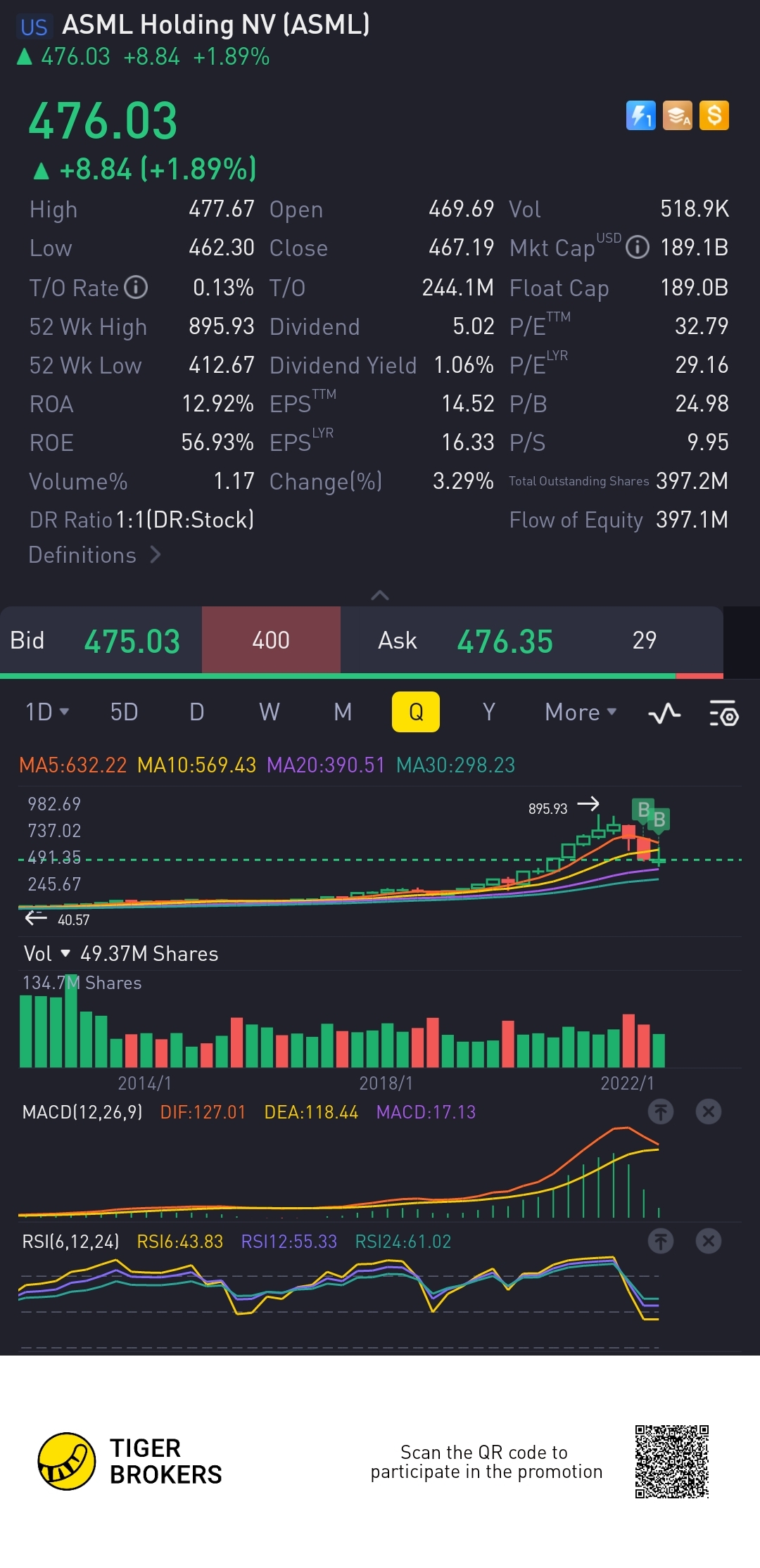Tap the 52 Wk Low 412.67 value

pos(222,365)
